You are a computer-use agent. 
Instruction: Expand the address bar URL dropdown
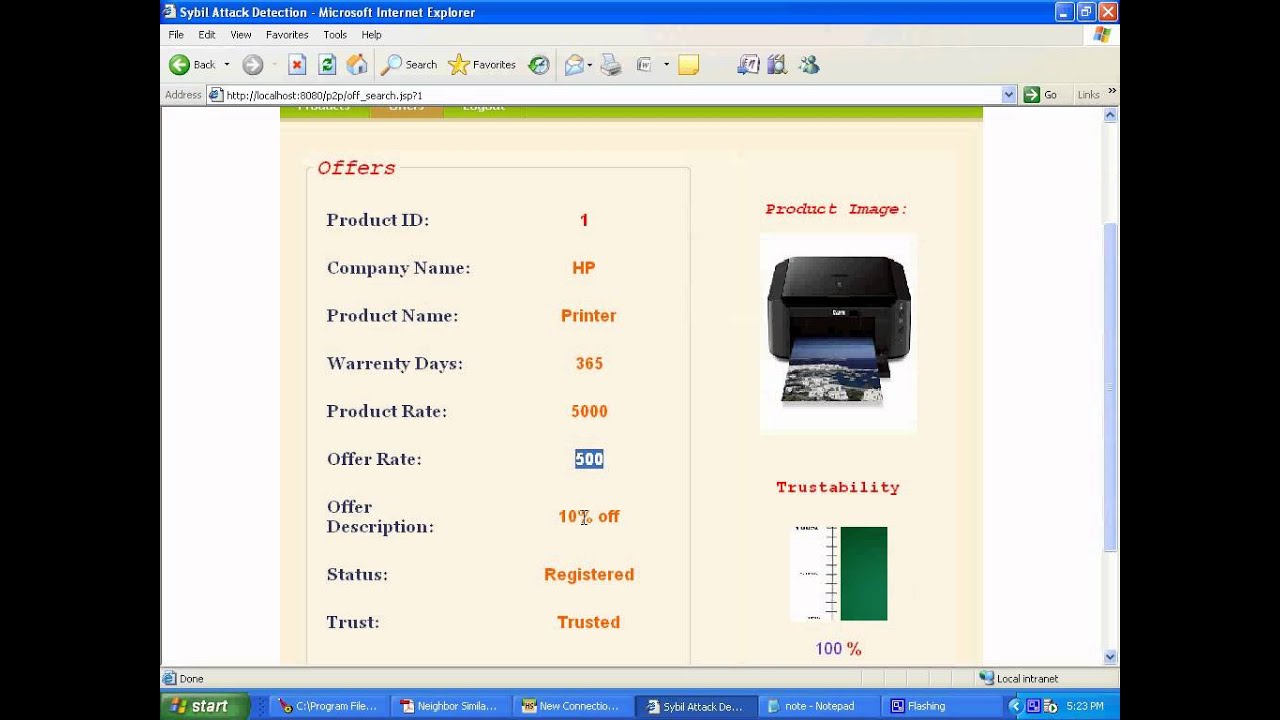point(1009,95)
